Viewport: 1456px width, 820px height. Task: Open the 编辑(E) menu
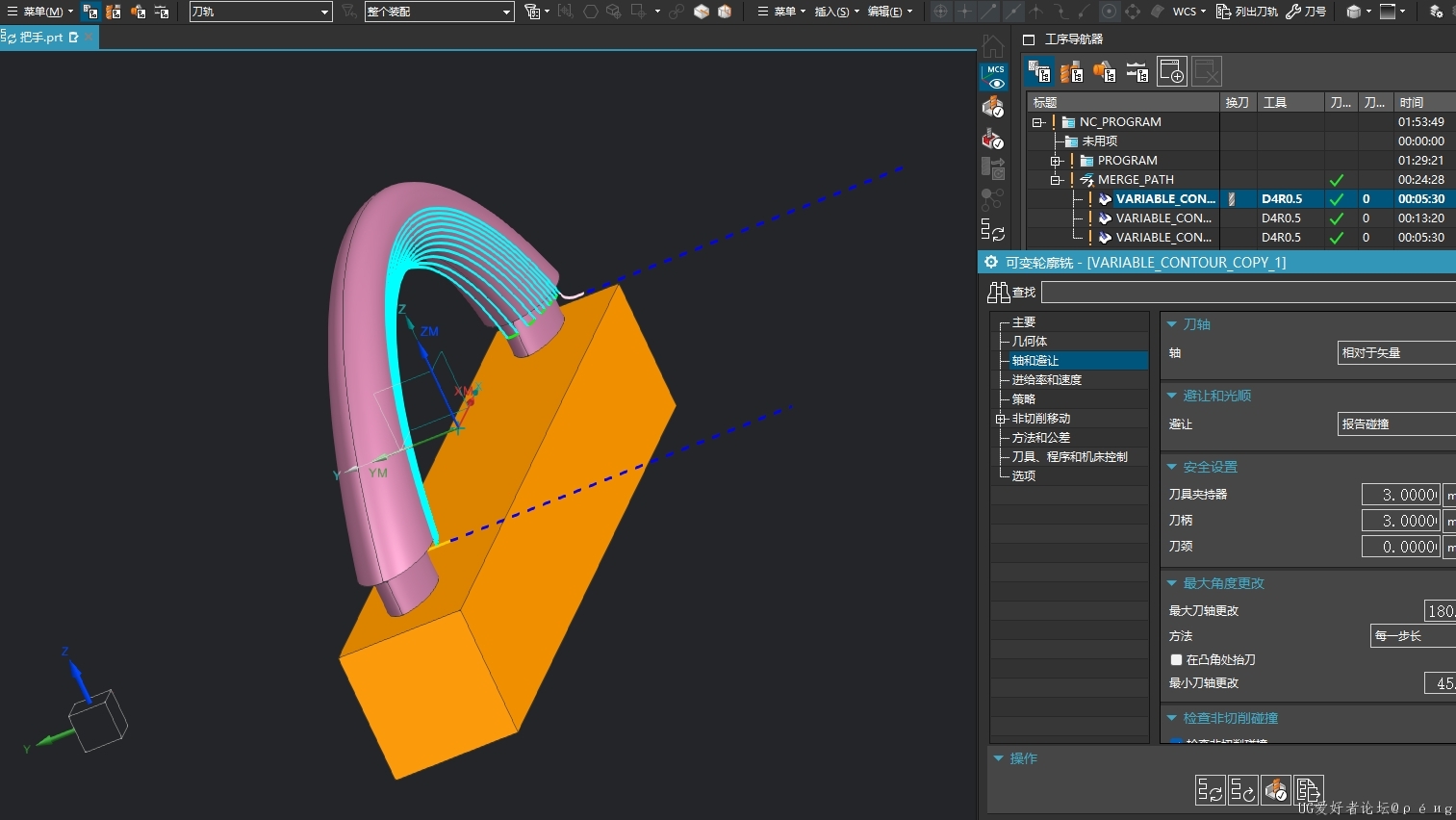[889, 12]
